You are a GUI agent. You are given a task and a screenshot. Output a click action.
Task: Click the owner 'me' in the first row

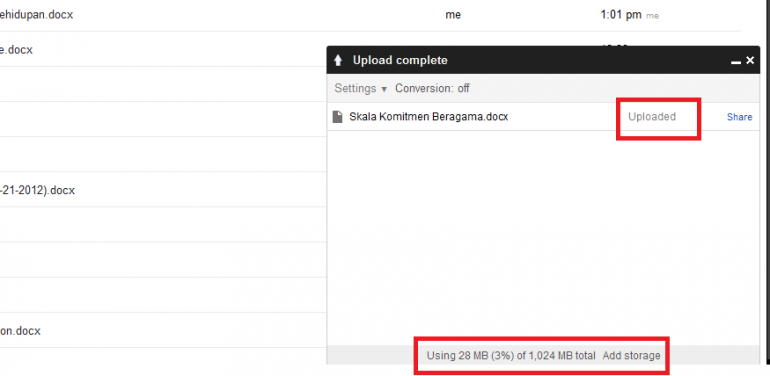tap(453, 15)
